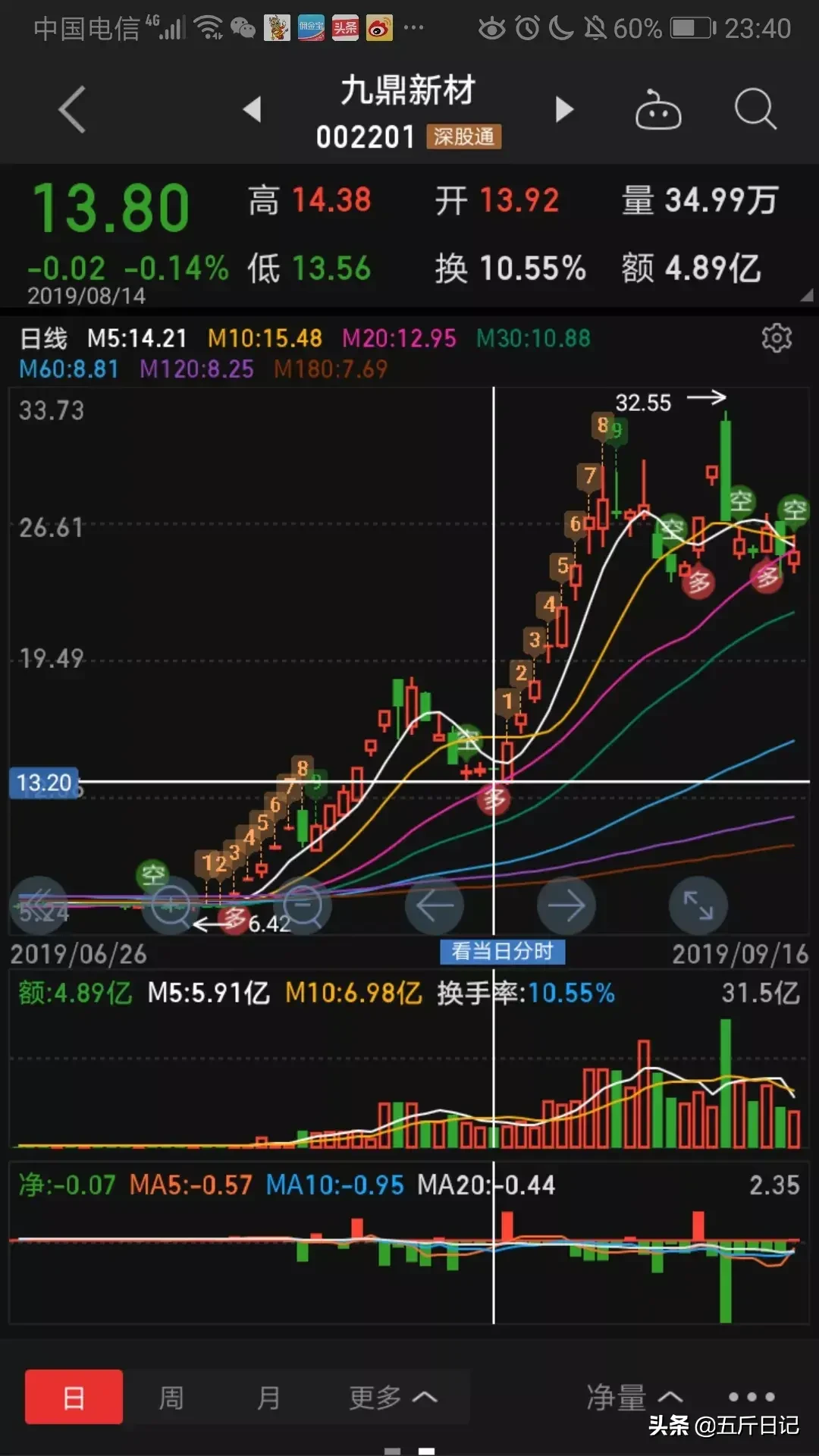This screenshot has height=1456, width=819.
Task: Tap net volume label 净:-0.07
Action: tap(67, 1185)
